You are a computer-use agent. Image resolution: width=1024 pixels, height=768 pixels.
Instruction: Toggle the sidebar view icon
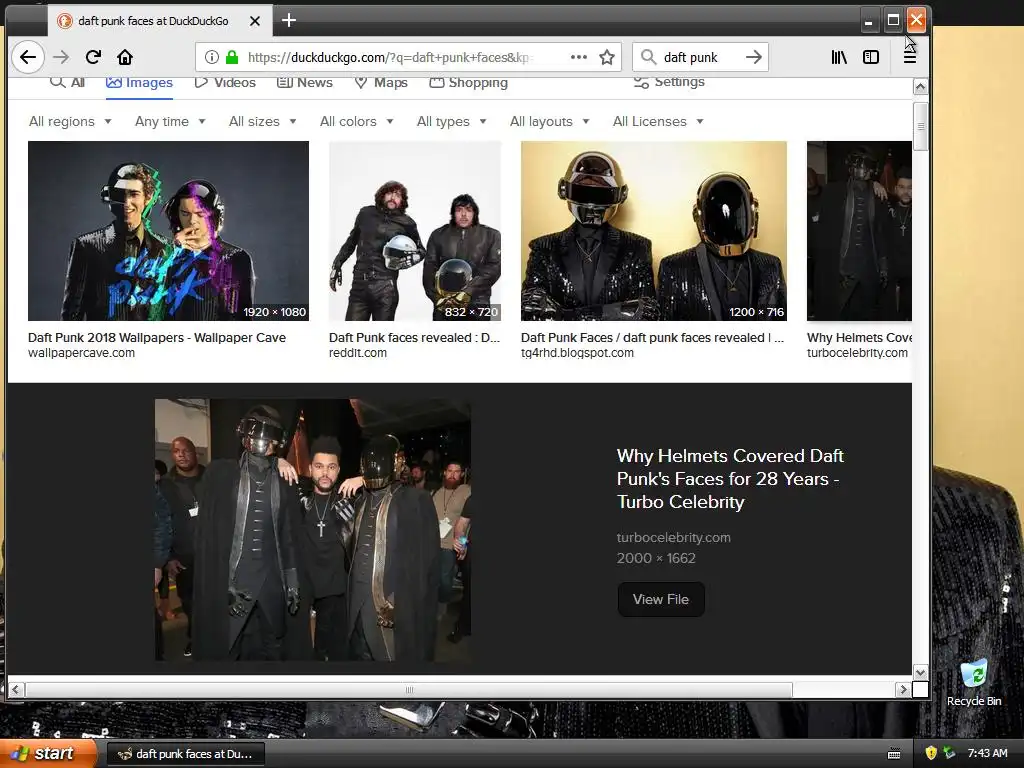(x=871, y=57)
